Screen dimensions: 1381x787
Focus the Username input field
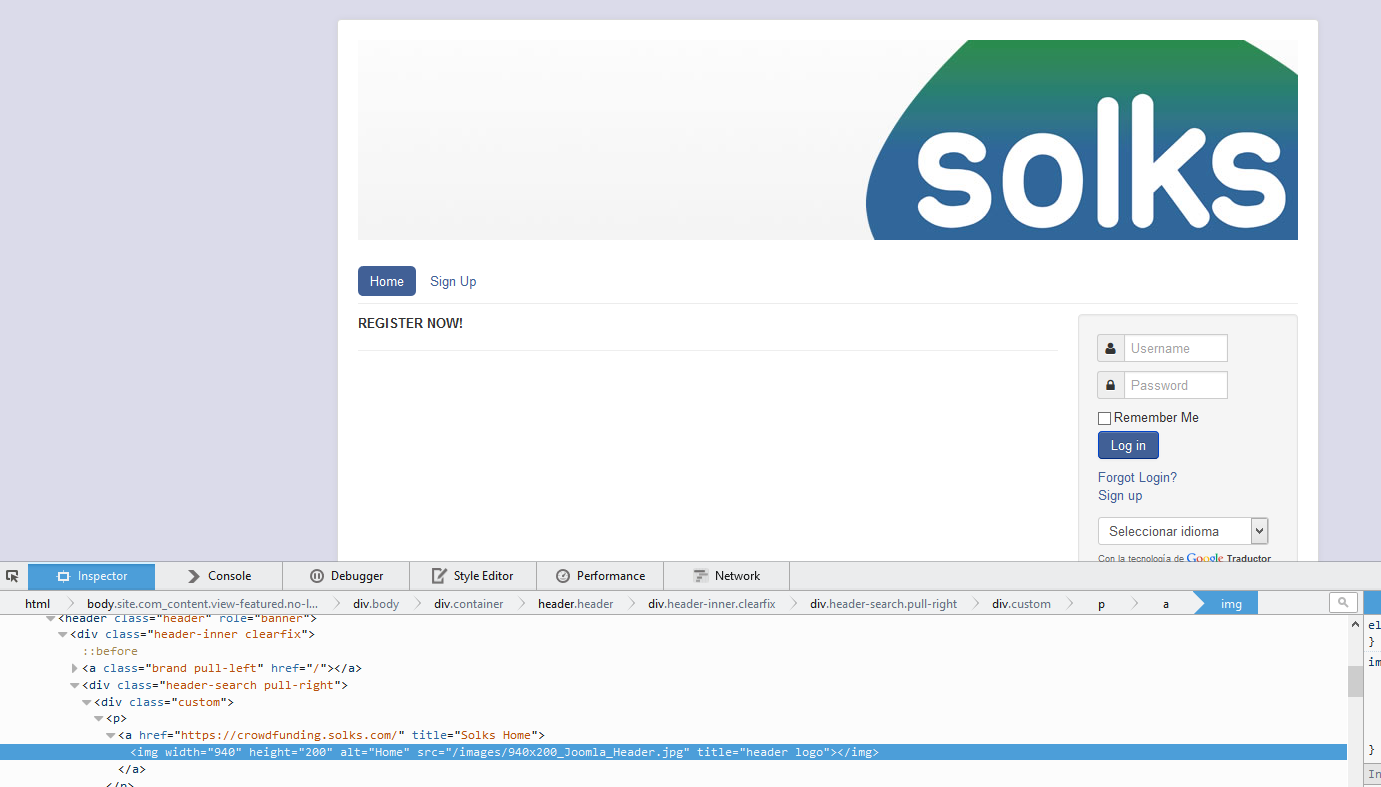(1176, 348)
